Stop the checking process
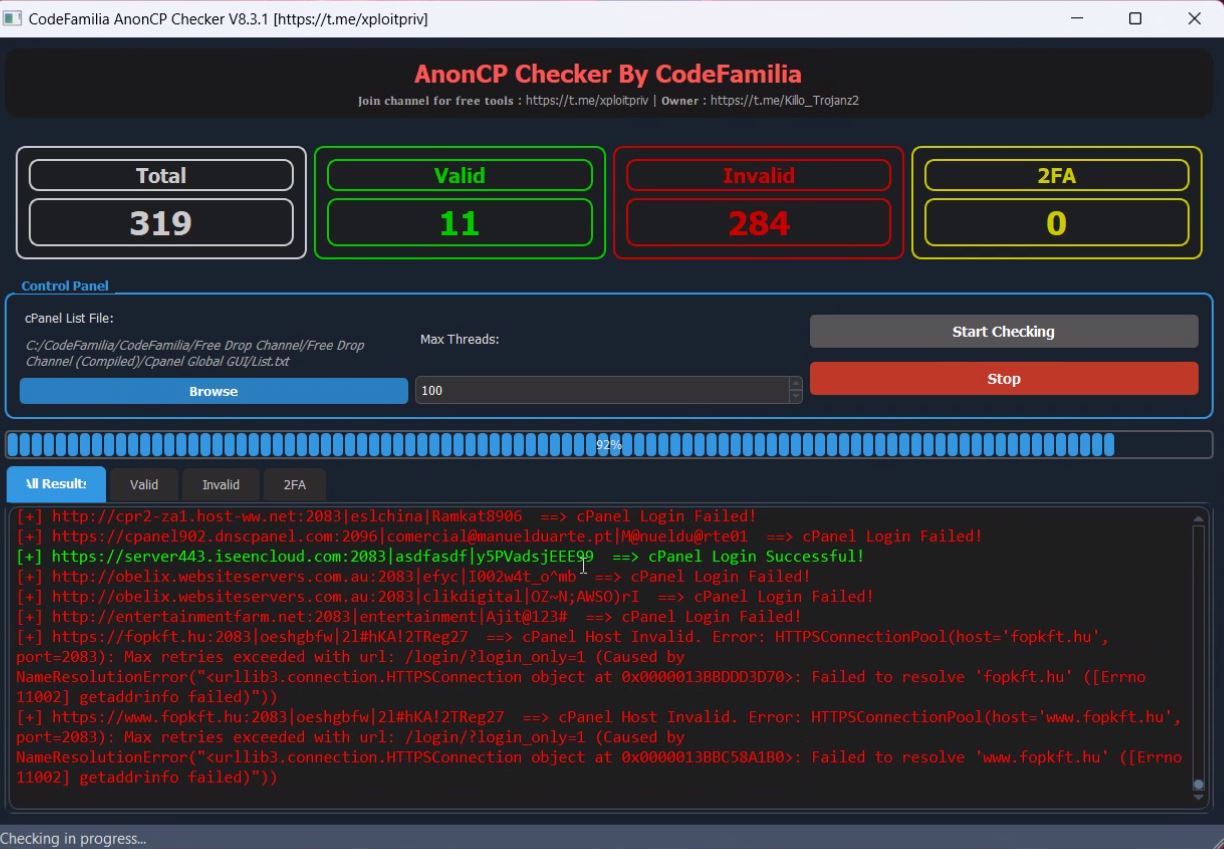Viewport: 1224px width, 849px height. coord(1003,378)
